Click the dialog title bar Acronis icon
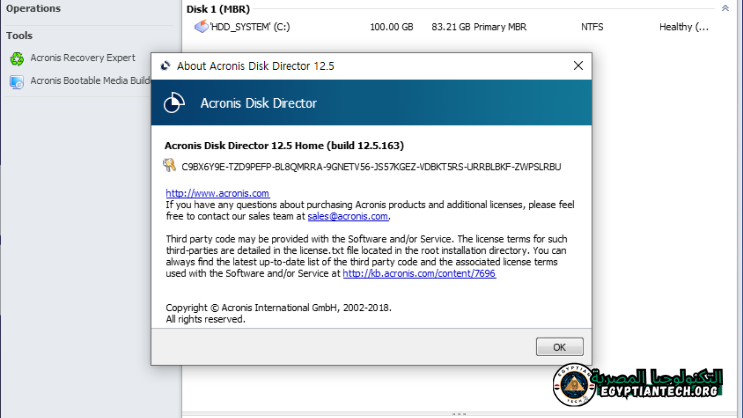The image size is (743, 418). click(x=165, y=66)
